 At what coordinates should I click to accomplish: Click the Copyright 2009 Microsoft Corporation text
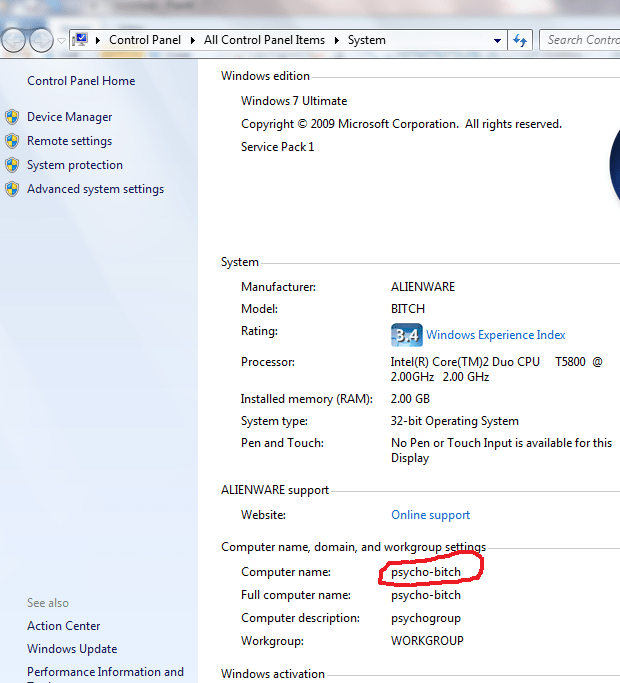point(401,124)
